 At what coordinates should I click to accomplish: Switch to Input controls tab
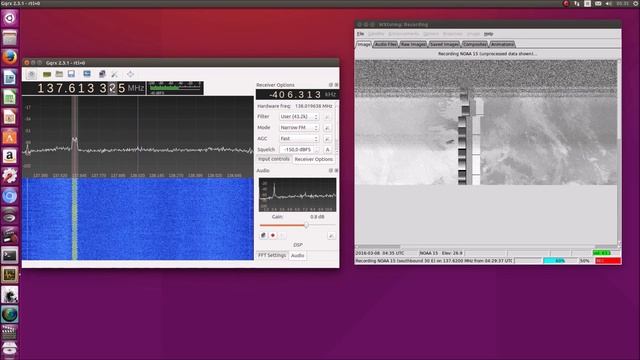(274, 159)
